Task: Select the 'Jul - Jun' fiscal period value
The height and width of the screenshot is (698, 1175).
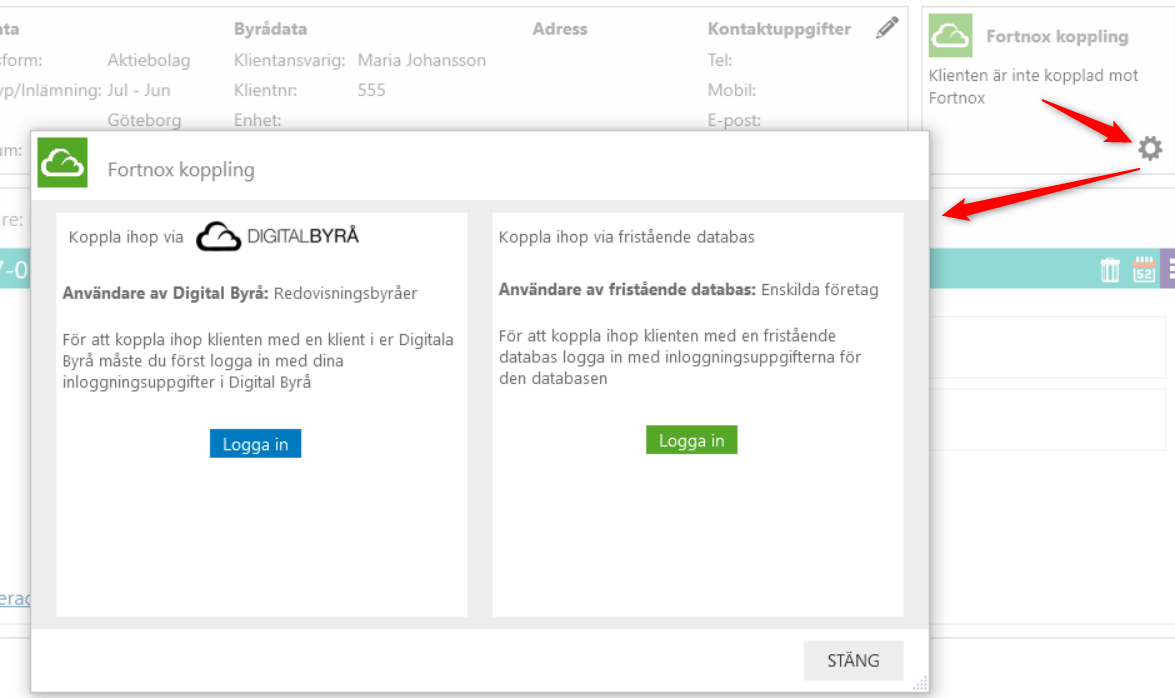Action: pyautogui.click(x=139, y=90)
